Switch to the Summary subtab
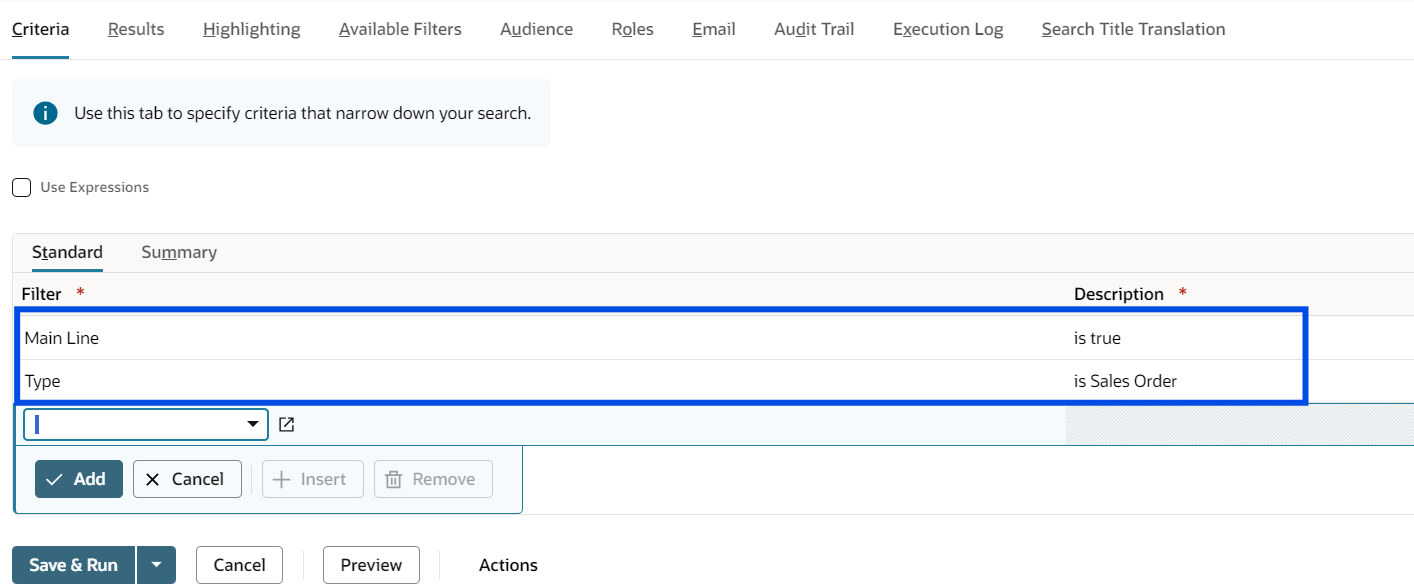Viewport: 1414px width, 586px height. tap(179, 252)
